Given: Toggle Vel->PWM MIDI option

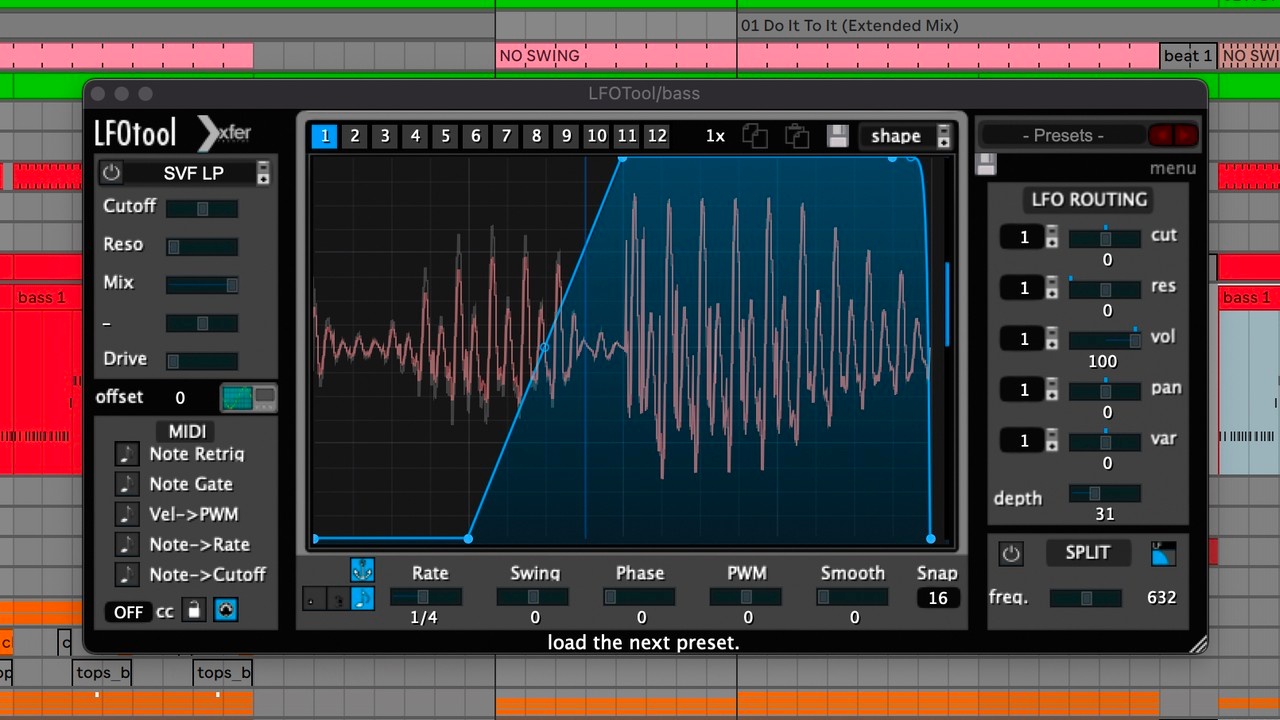Looking at the screenshot, I should pyautogui.click(x=127, y=514).
